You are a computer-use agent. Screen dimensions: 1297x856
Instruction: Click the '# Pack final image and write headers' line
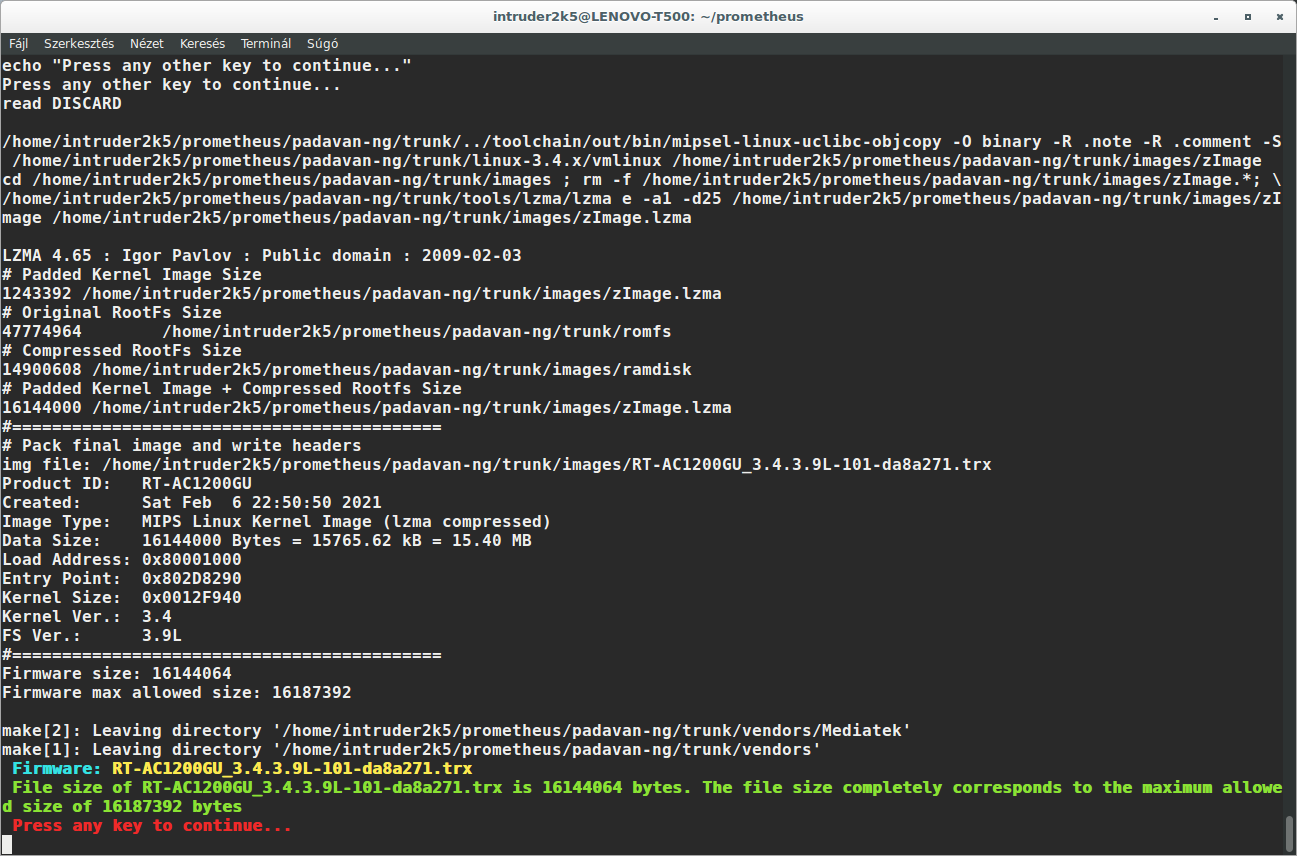tap(182, 446)
